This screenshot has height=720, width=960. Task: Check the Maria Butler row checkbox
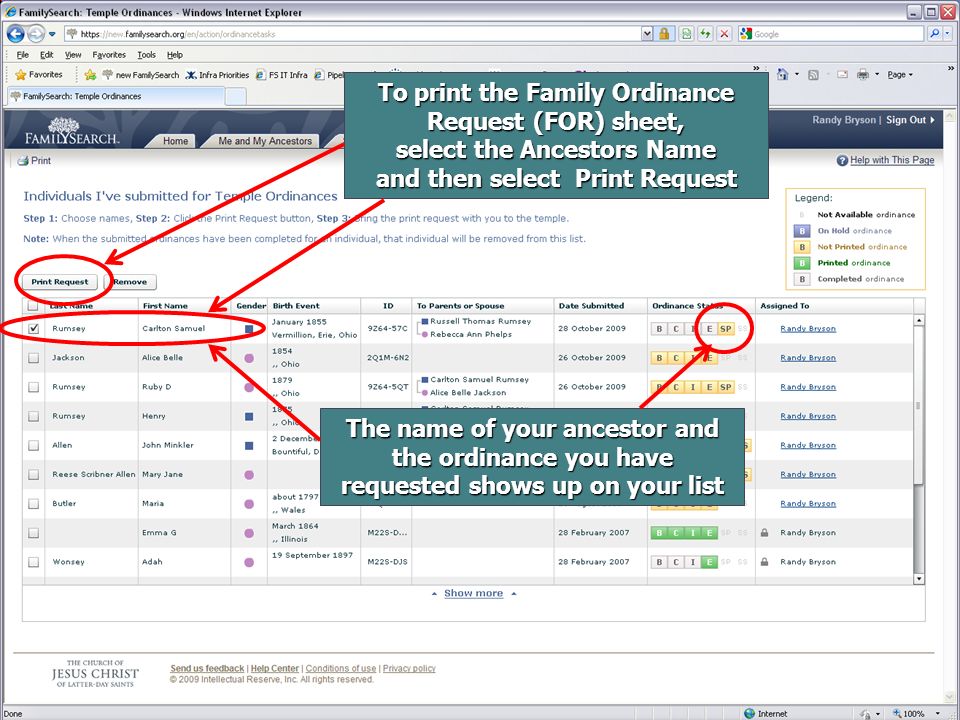(34, 504)
